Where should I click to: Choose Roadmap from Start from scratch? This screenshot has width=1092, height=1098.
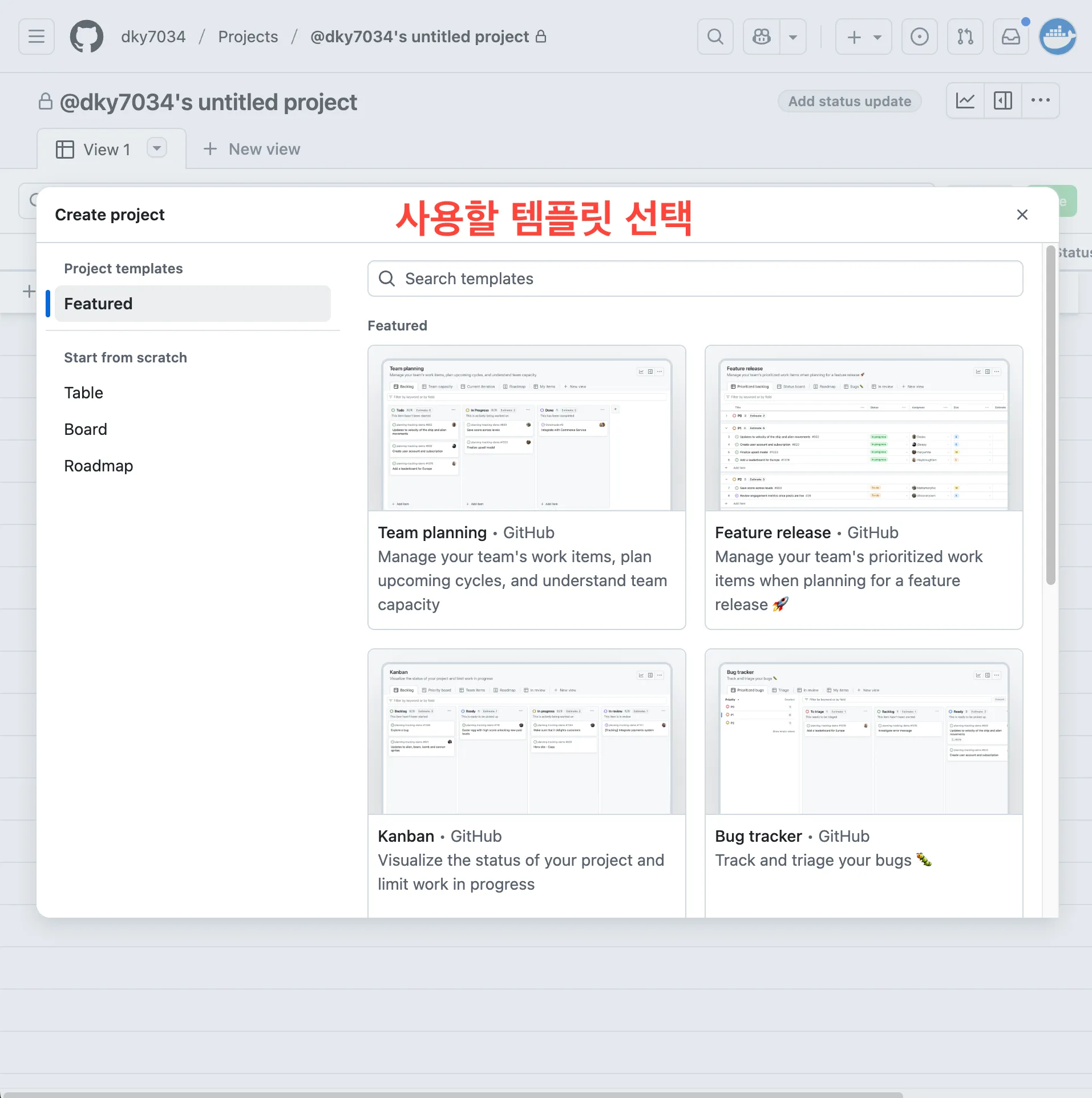99,466
